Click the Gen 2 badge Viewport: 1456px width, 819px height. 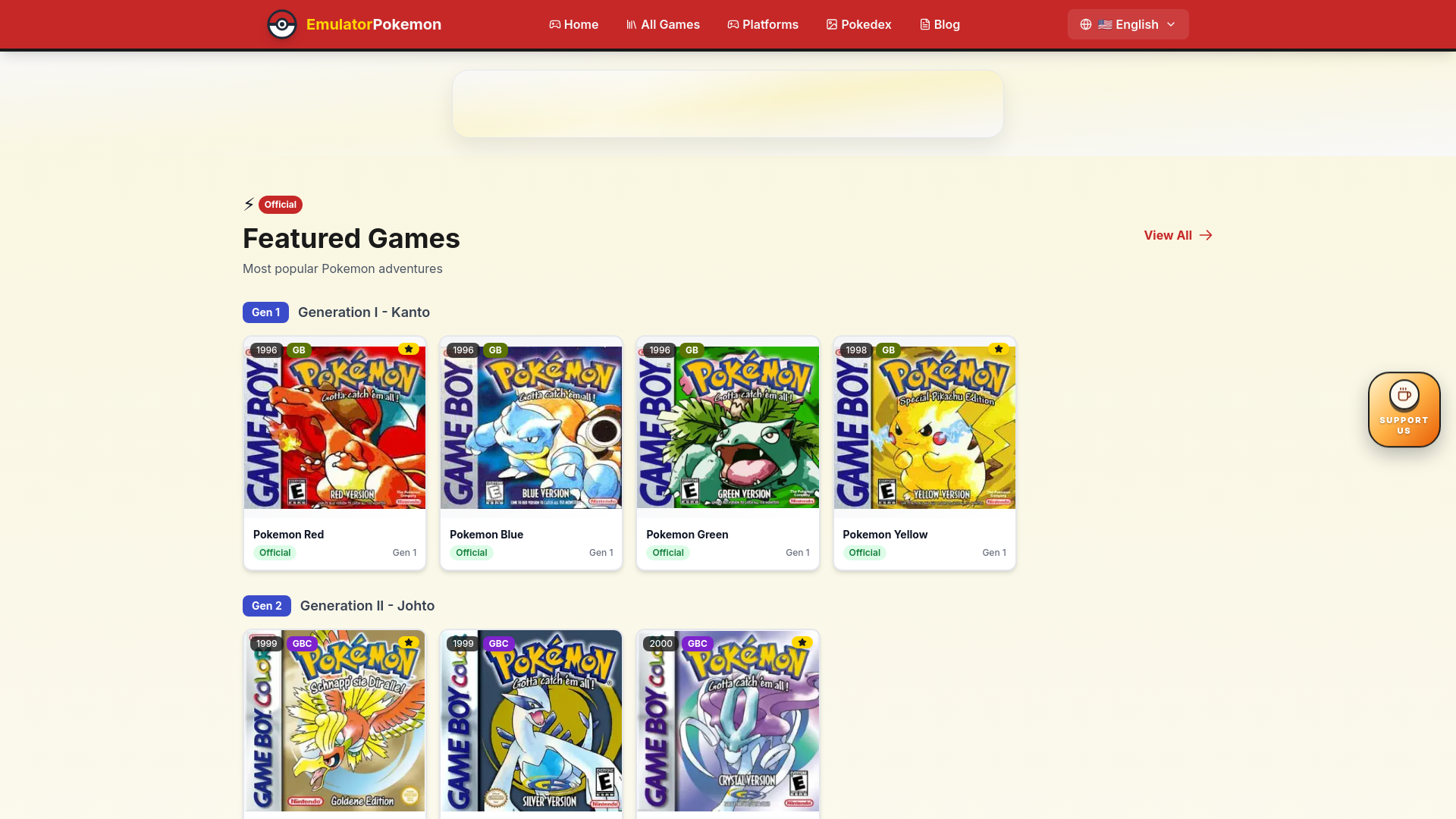coord(267,606)
